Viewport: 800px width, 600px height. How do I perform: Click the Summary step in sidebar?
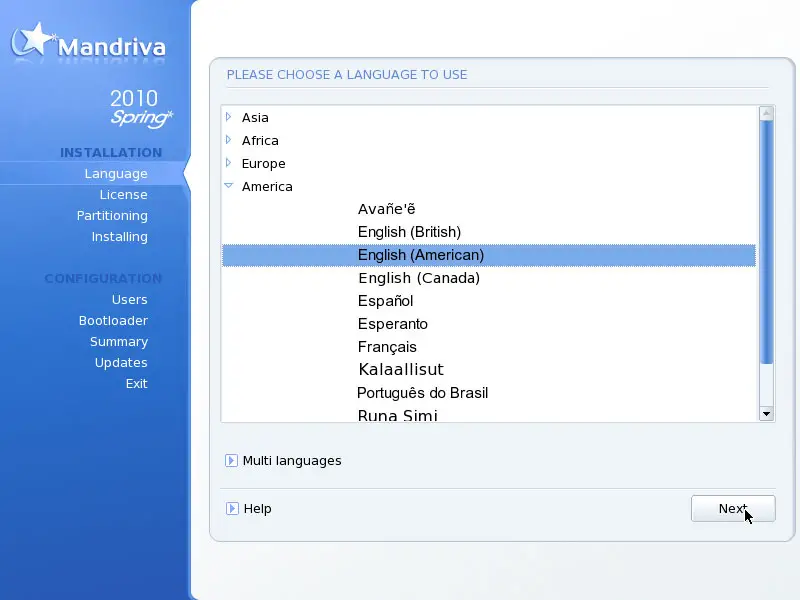point(119,342)
